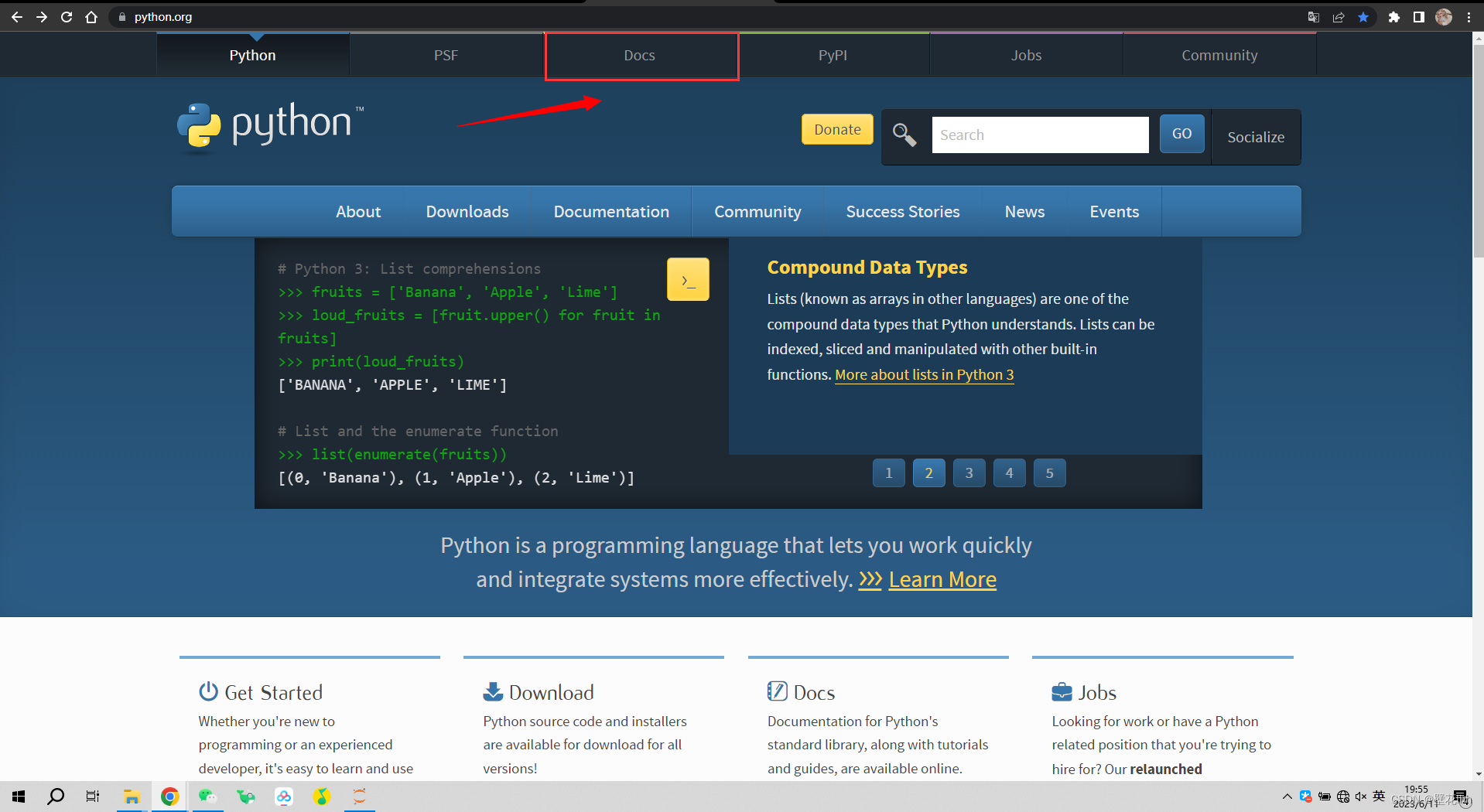Open the battery status tray icon
This screenshot has width=1484, height=812.
pyautogui.click(x=1325, y=797)
